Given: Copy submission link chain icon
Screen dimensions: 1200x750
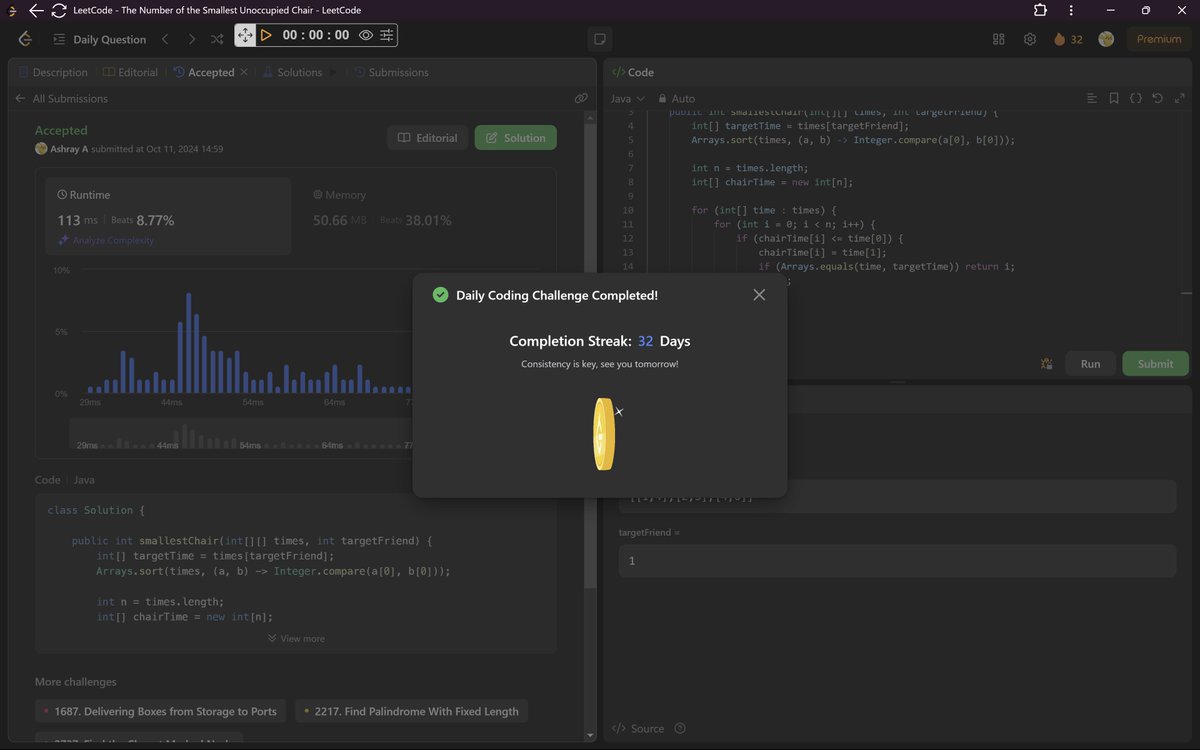Looking at the screenshot, I should (x=580, y=98).
